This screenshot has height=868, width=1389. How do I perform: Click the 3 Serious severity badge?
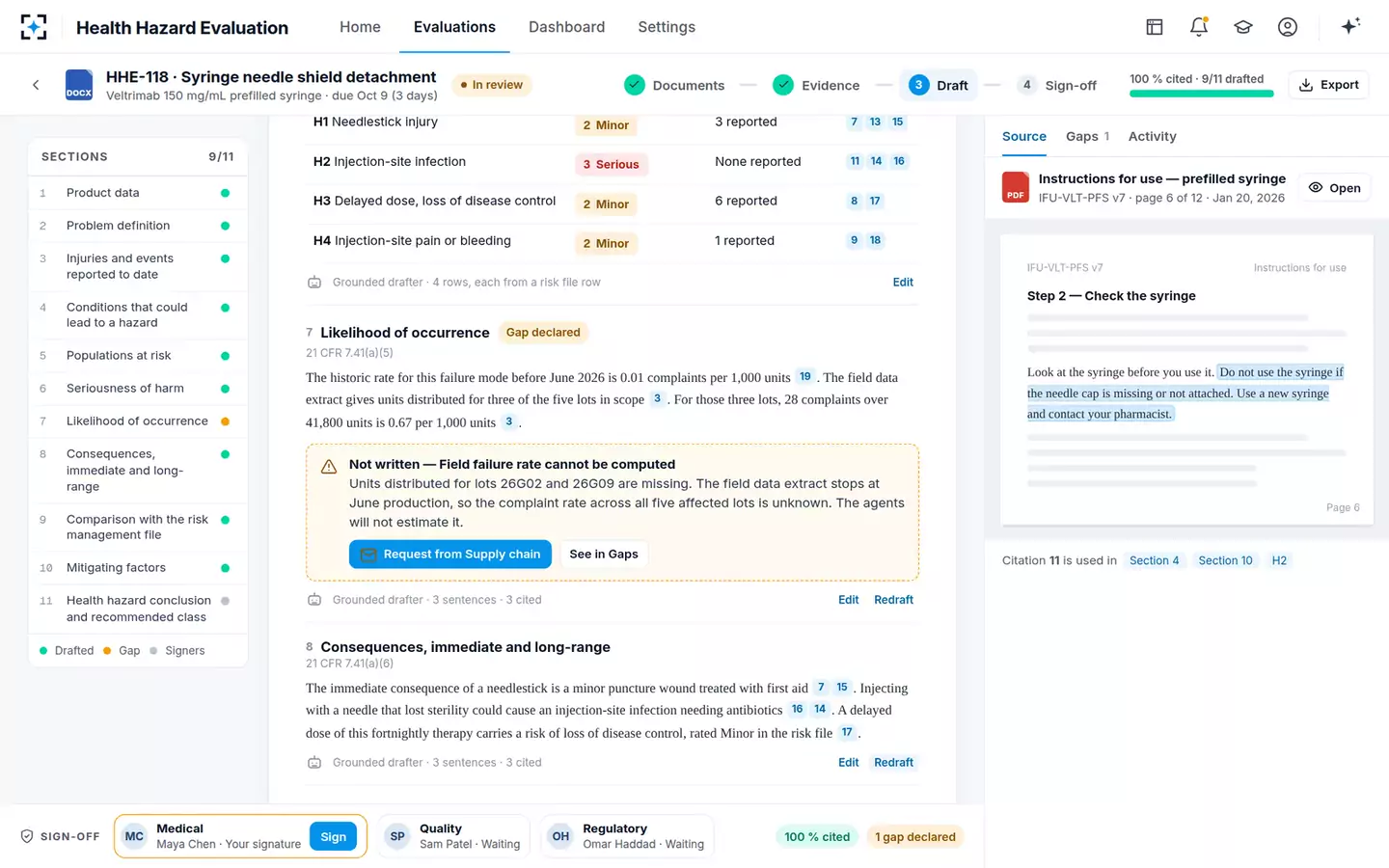611,165
